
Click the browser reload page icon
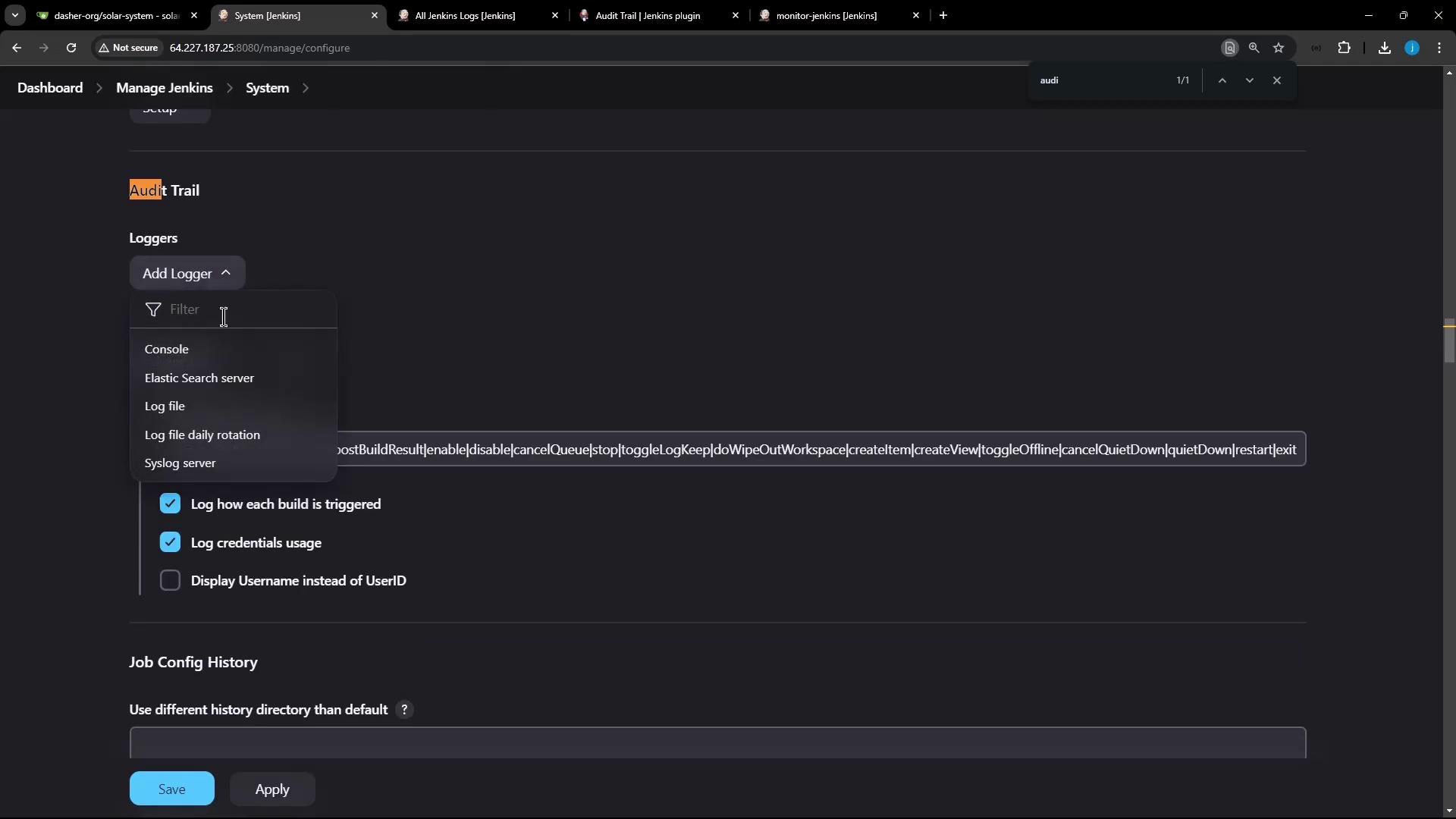click(71, 48)
